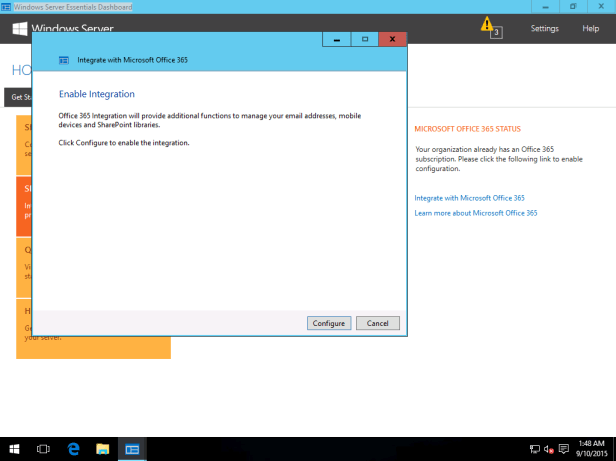The image size is (616, 461).
Task: Click the alert warning triangle icon
Action: coord(487,24)
